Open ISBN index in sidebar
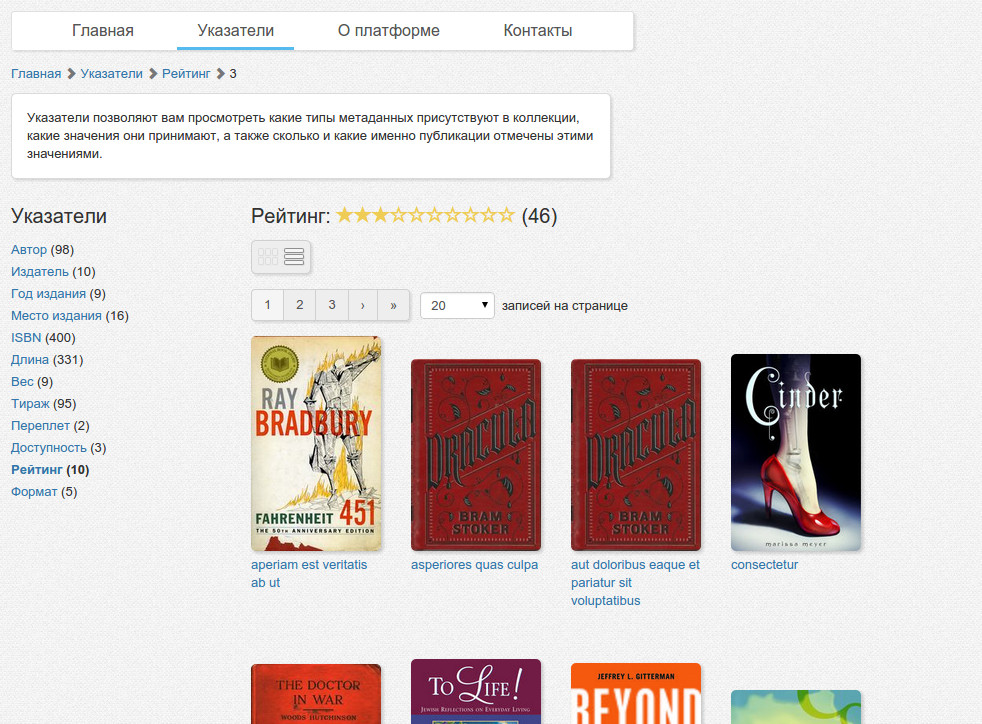982x724 pixels. [26, 338]
